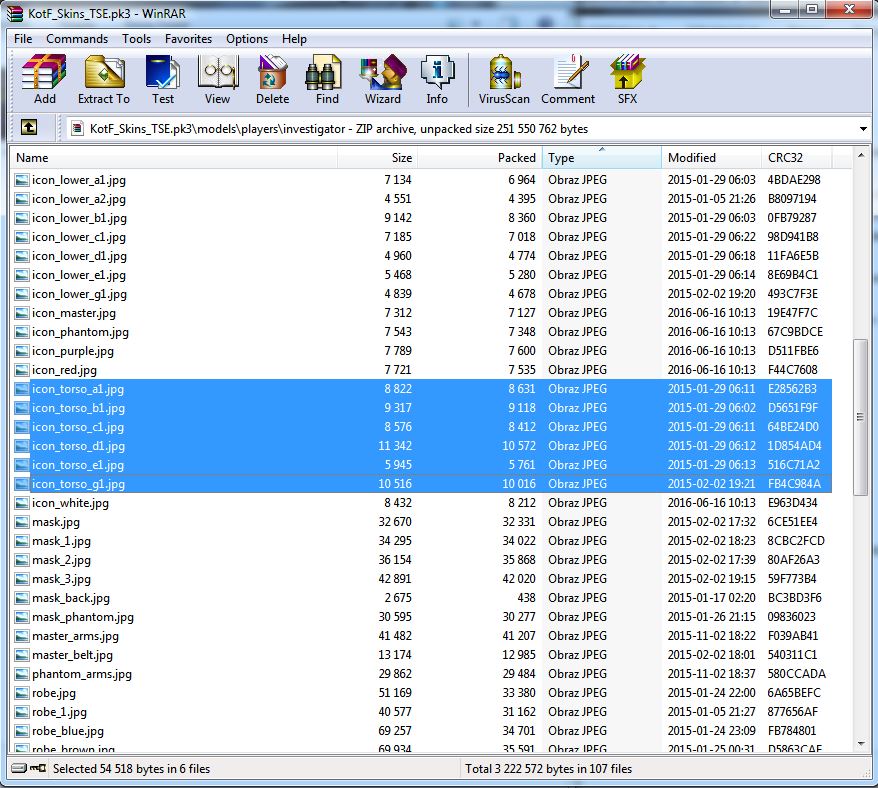Sort files by Size column

pos(377,157)
